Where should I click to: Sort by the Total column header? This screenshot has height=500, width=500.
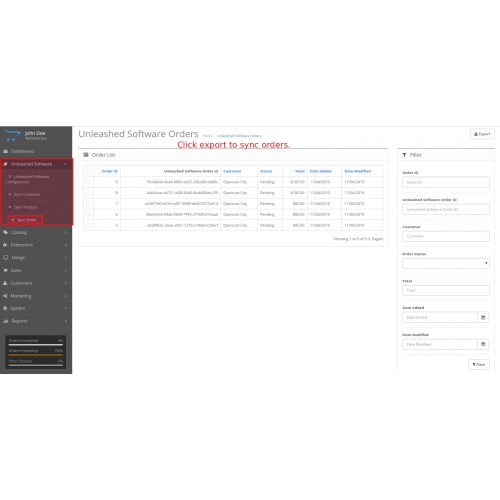click(x=300, y=171)
